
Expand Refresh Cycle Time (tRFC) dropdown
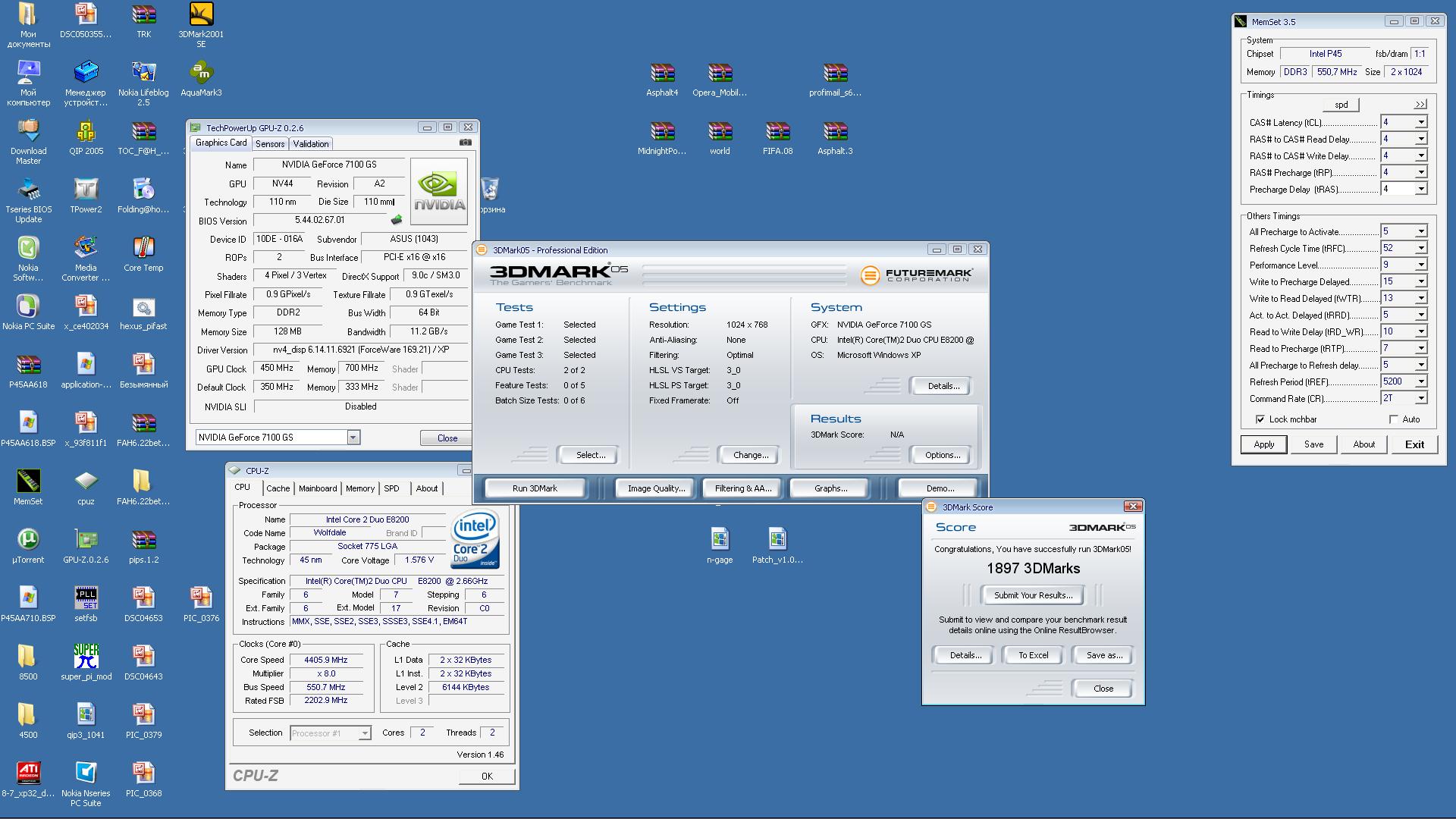[1421, 248]
